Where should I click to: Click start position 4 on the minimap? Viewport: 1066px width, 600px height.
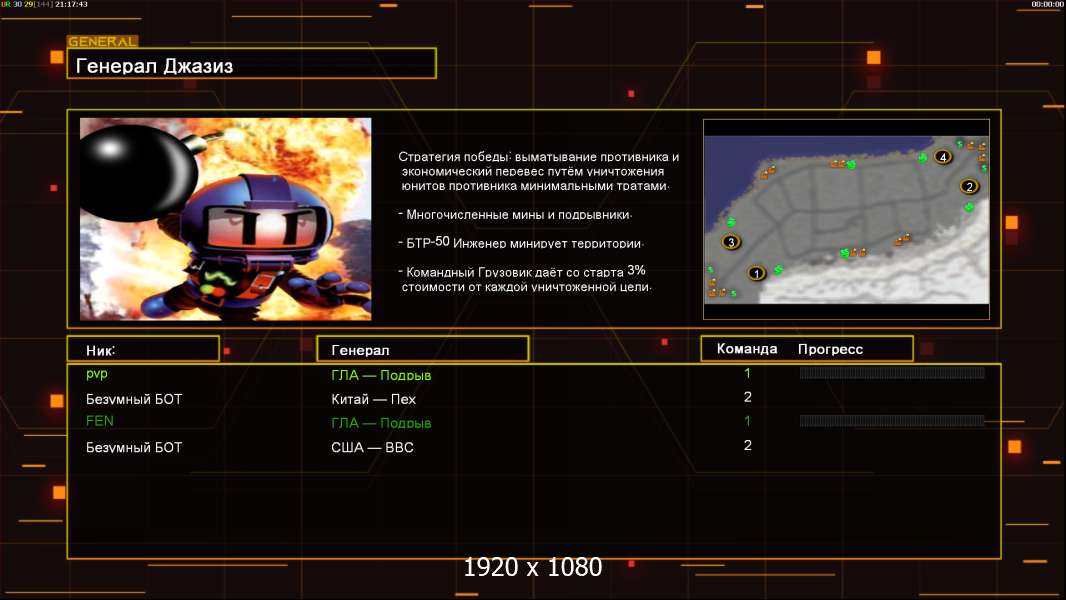[x=942, y=157]
